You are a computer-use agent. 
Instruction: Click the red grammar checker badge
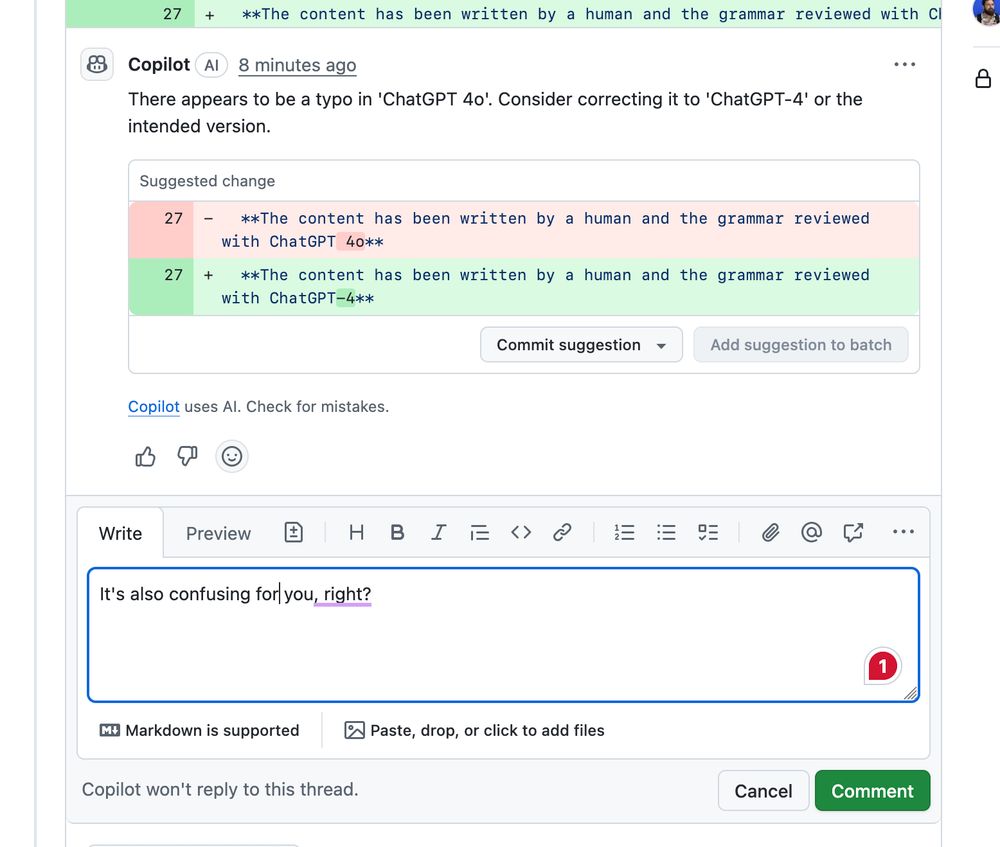(x=883, y=667)
